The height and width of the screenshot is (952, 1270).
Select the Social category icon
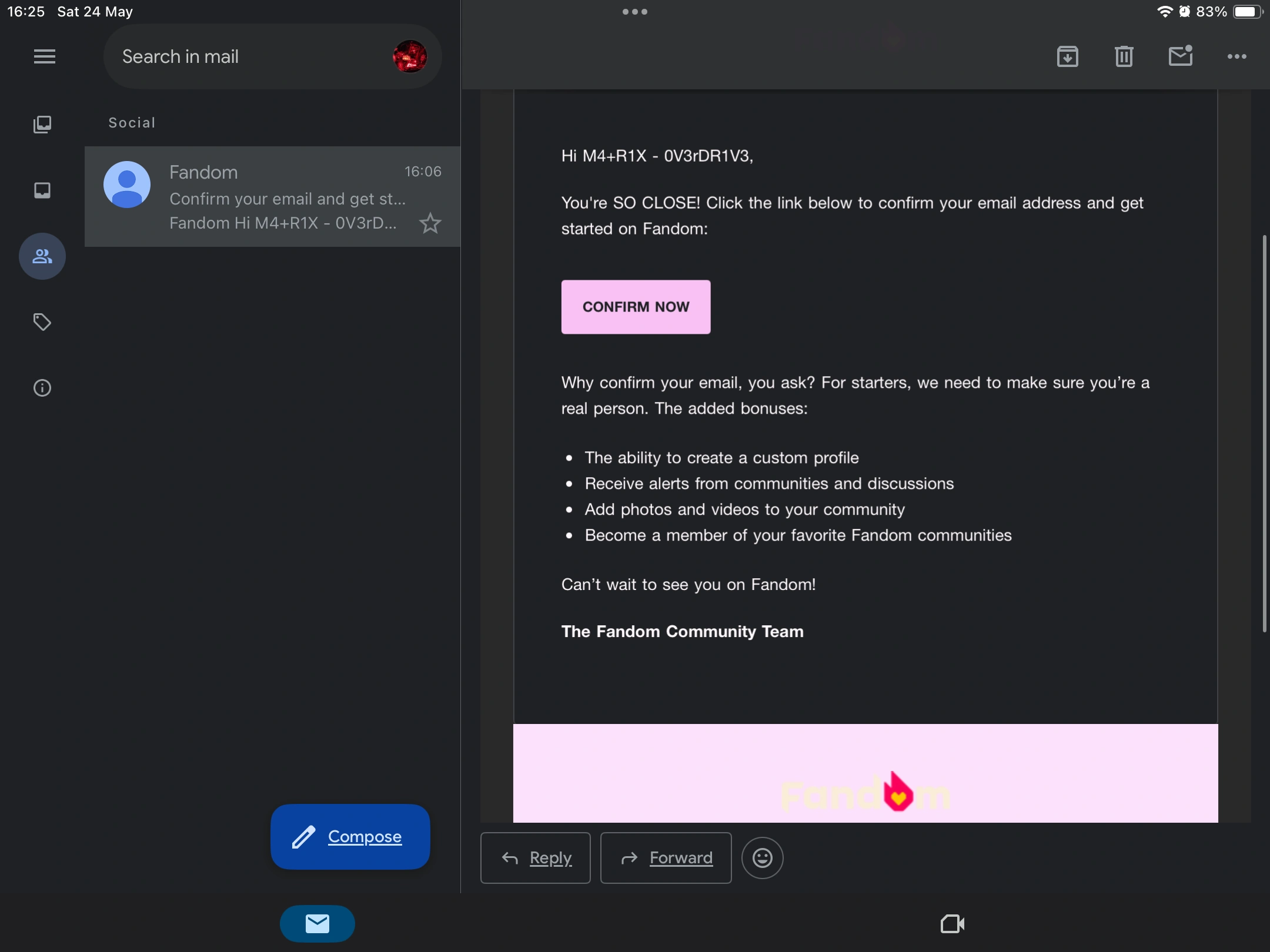[42, 256]
